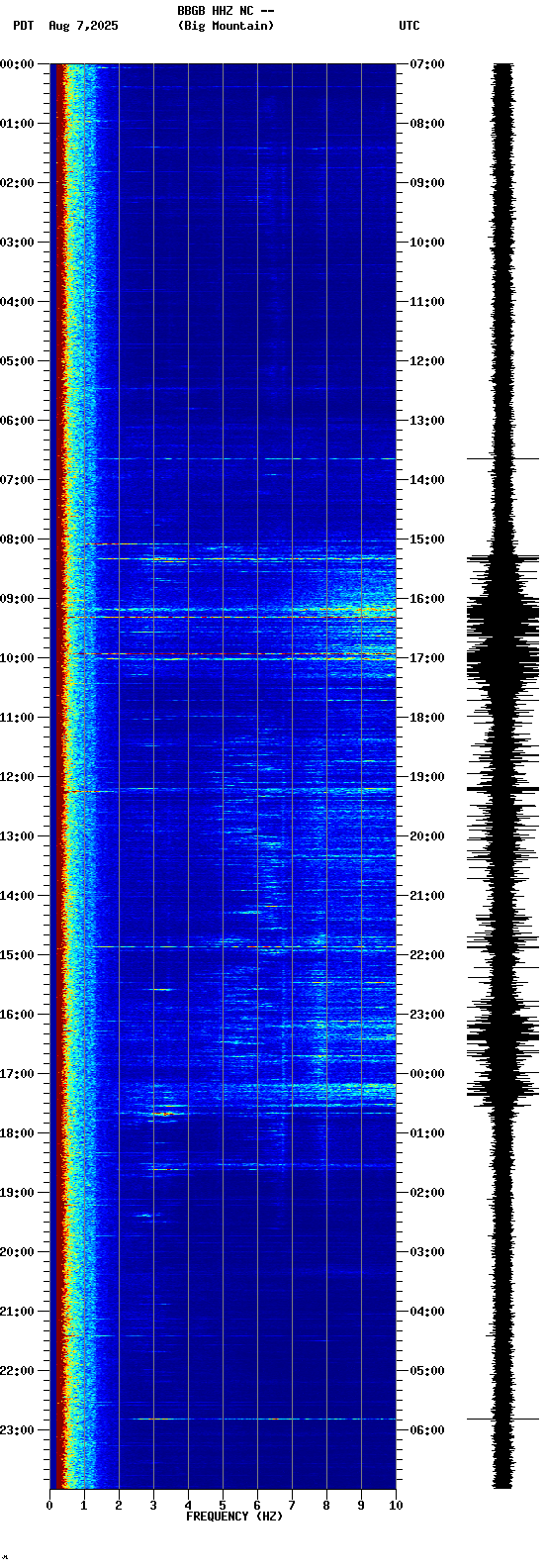Screen dimensions: 546x1568
Task: Click the 0 Hz frequency tick label
Action: pyautogui.click(x=49, y=1506)
